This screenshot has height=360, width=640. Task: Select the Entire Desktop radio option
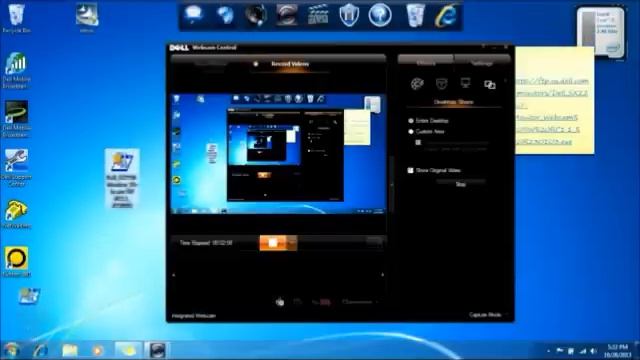411,121
